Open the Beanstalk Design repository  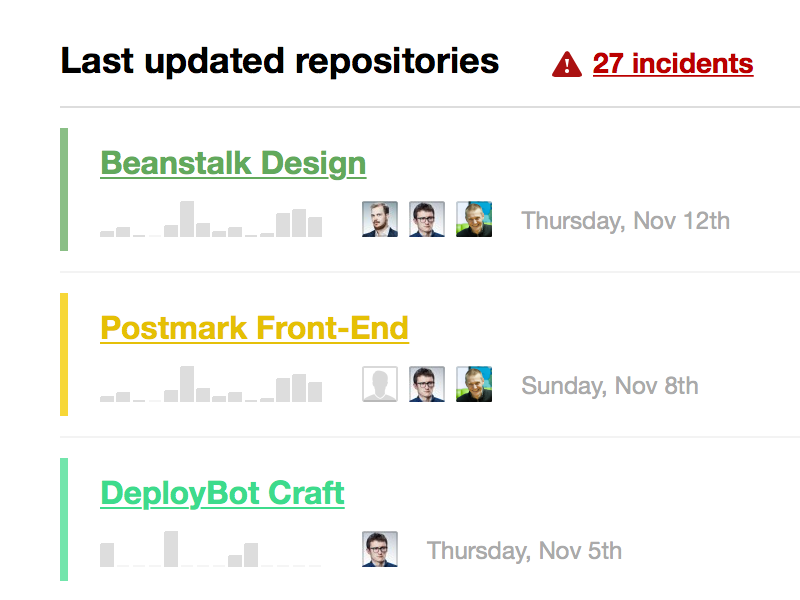233,163
